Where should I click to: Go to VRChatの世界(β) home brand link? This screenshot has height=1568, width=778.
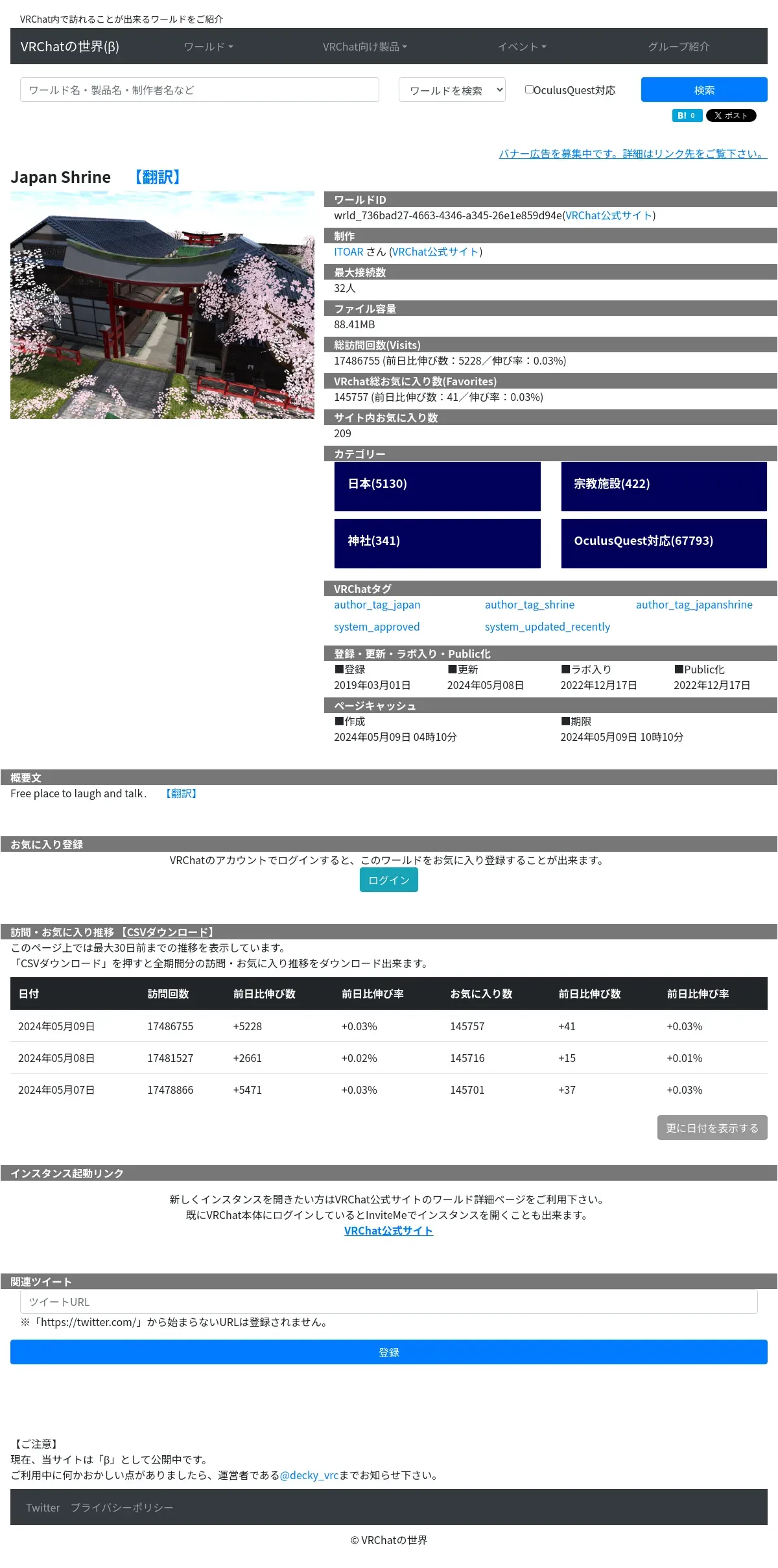coord(70,47)
